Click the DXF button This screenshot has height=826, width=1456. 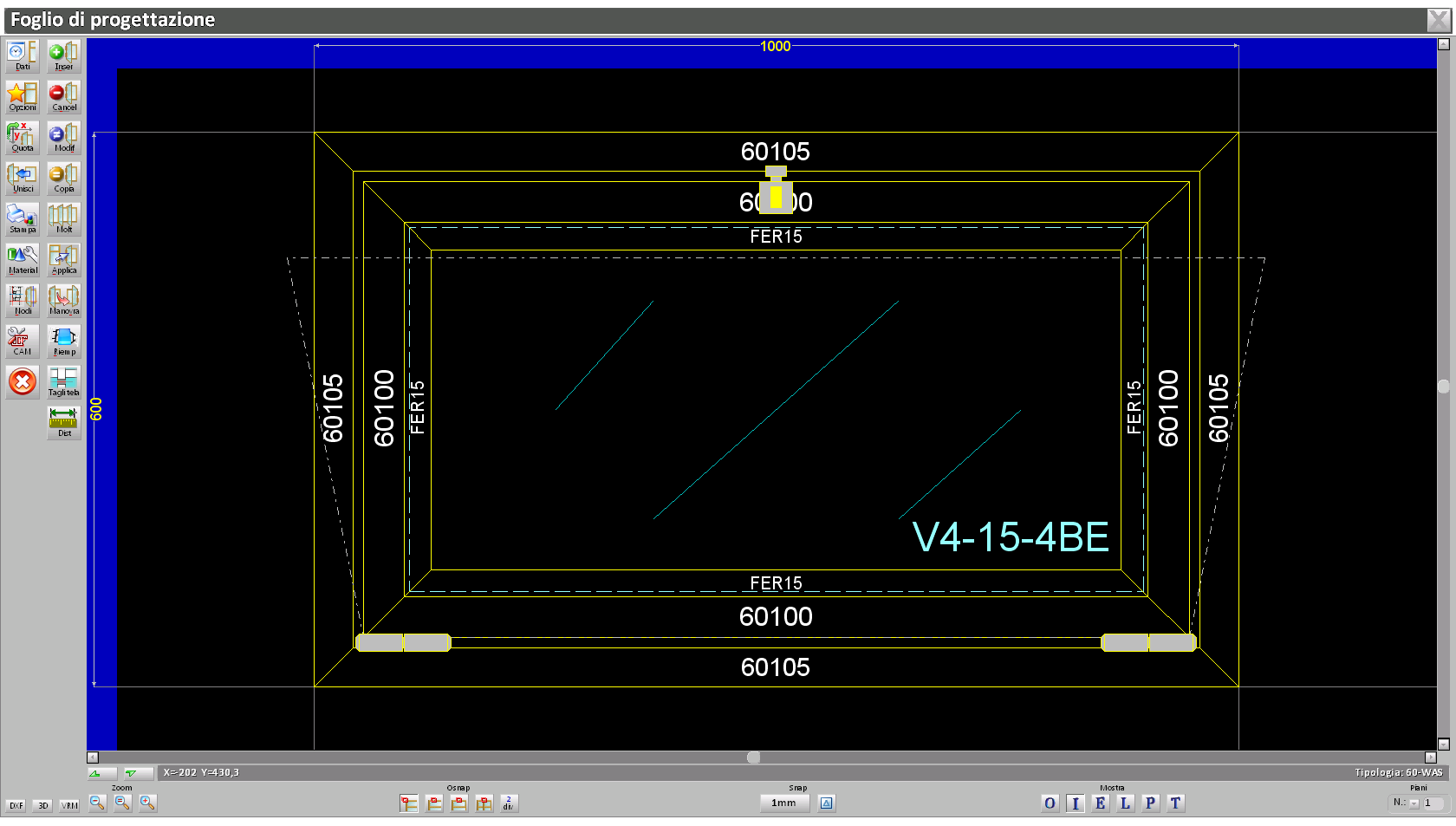click(16, 805)
